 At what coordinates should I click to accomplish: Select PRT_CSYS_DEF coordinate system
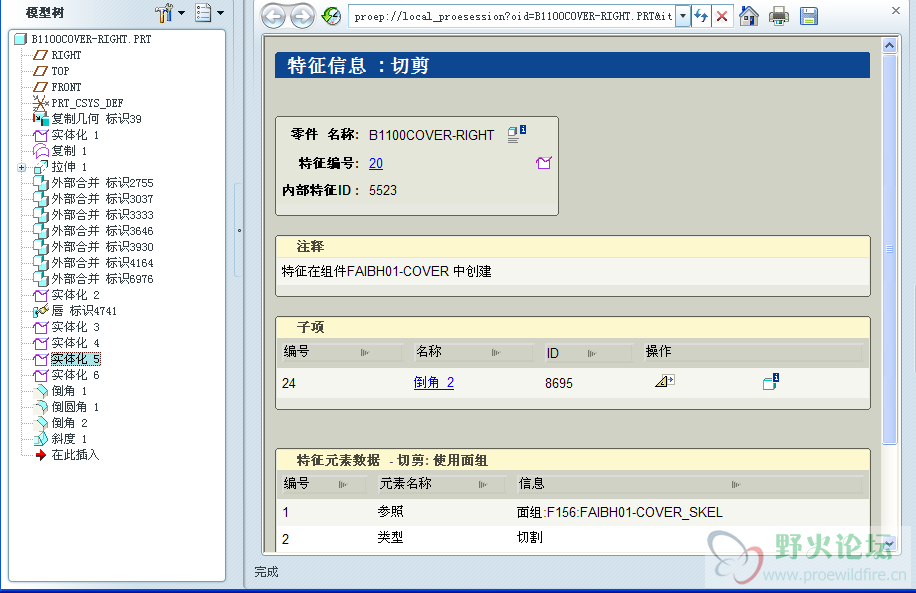[87, 103]
